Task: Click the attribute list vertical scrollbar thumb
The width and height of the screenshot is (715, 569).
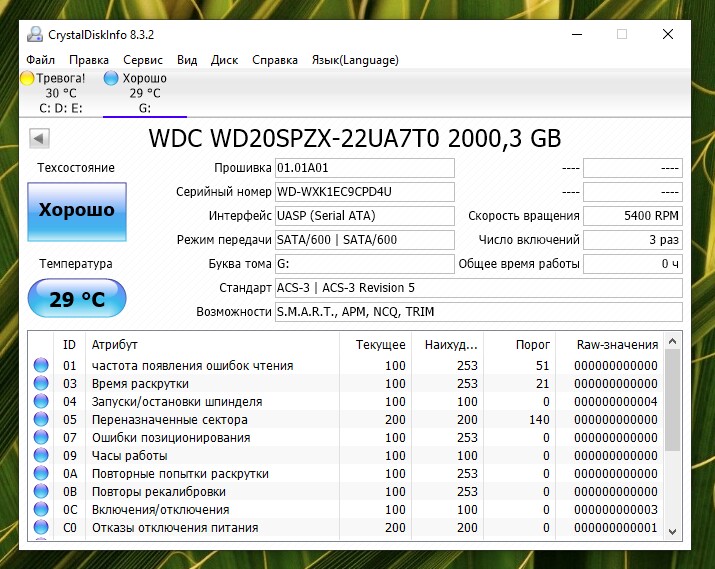Action: pyautogui.click(x=672, y=400)
